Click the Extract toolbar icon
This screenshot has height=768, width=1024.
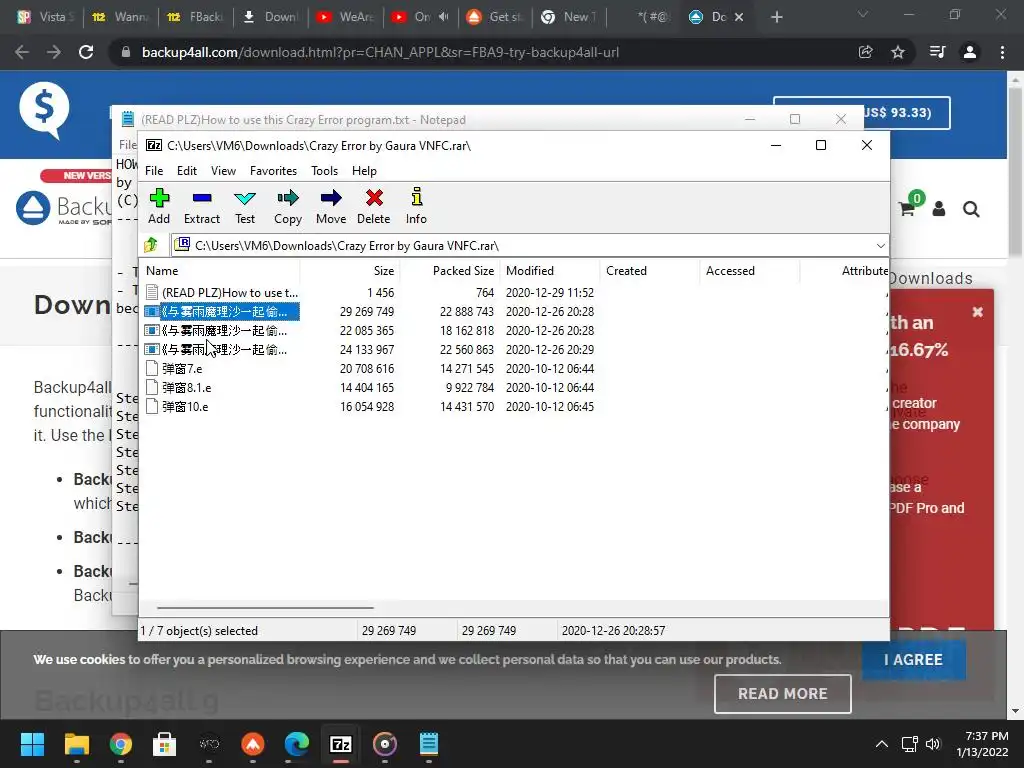pos(202,206)
